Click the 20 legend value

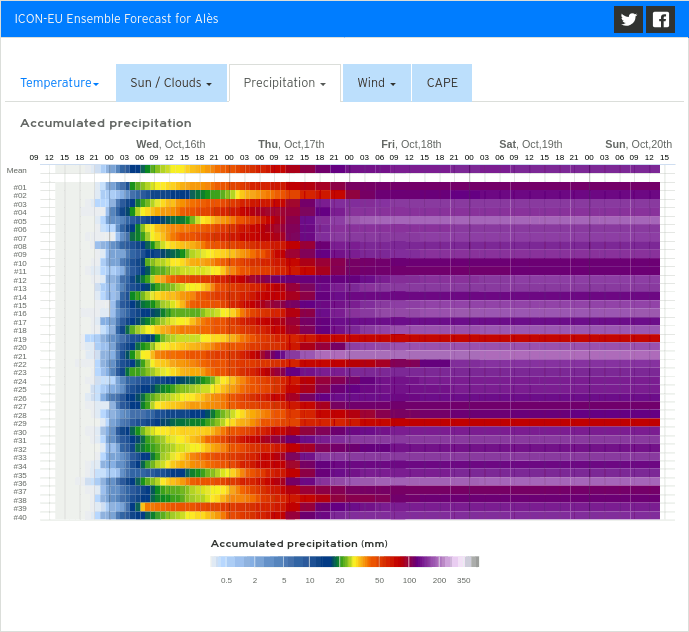pyautogui.click(x=340, y=581)
